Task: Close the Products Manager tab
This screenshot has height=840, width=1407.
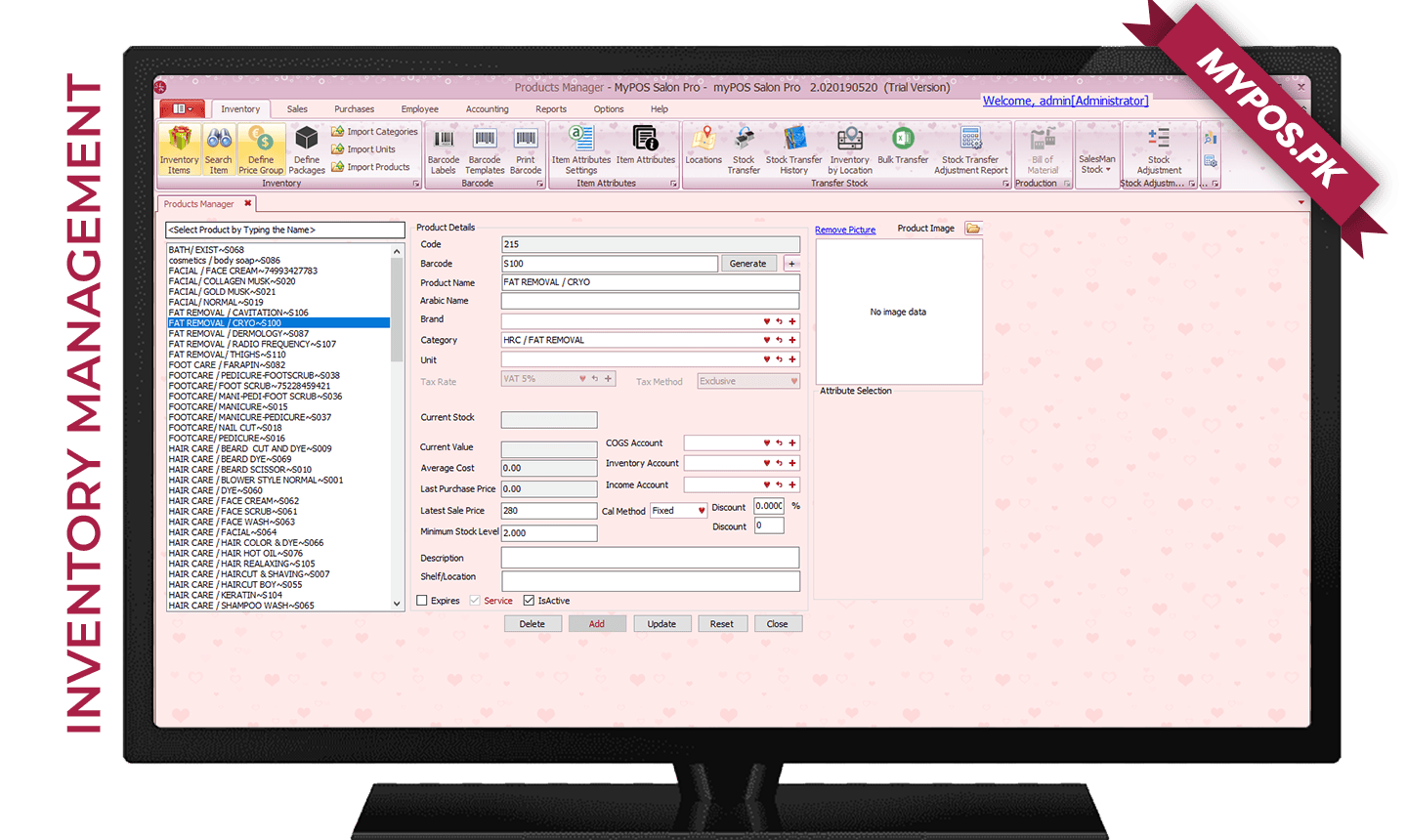Action: tap(248, 203)
